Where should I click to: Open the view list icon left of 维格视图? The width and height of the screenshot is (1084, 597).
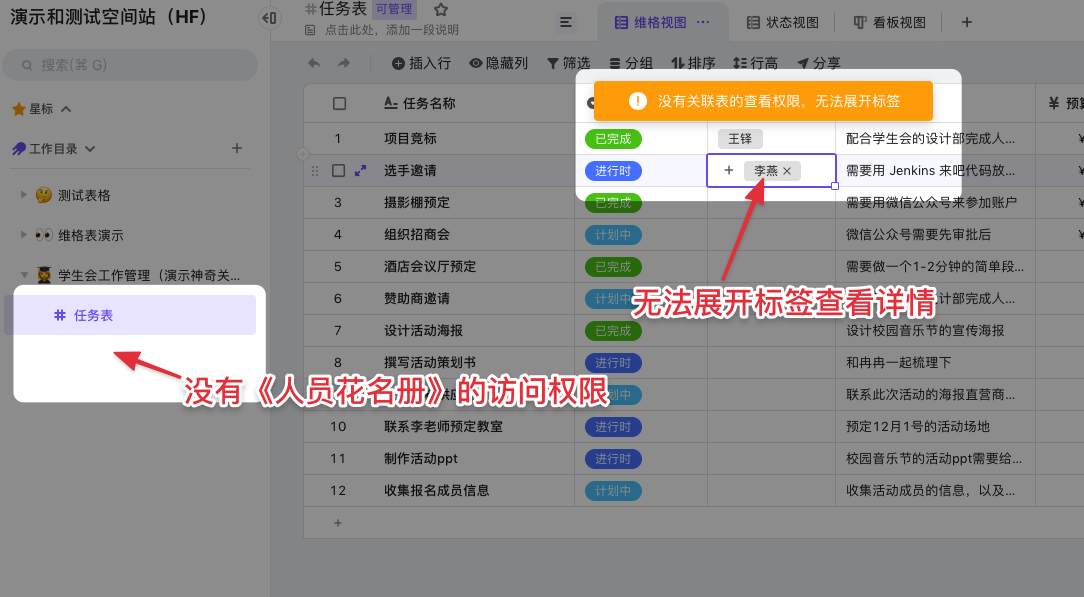566,22
